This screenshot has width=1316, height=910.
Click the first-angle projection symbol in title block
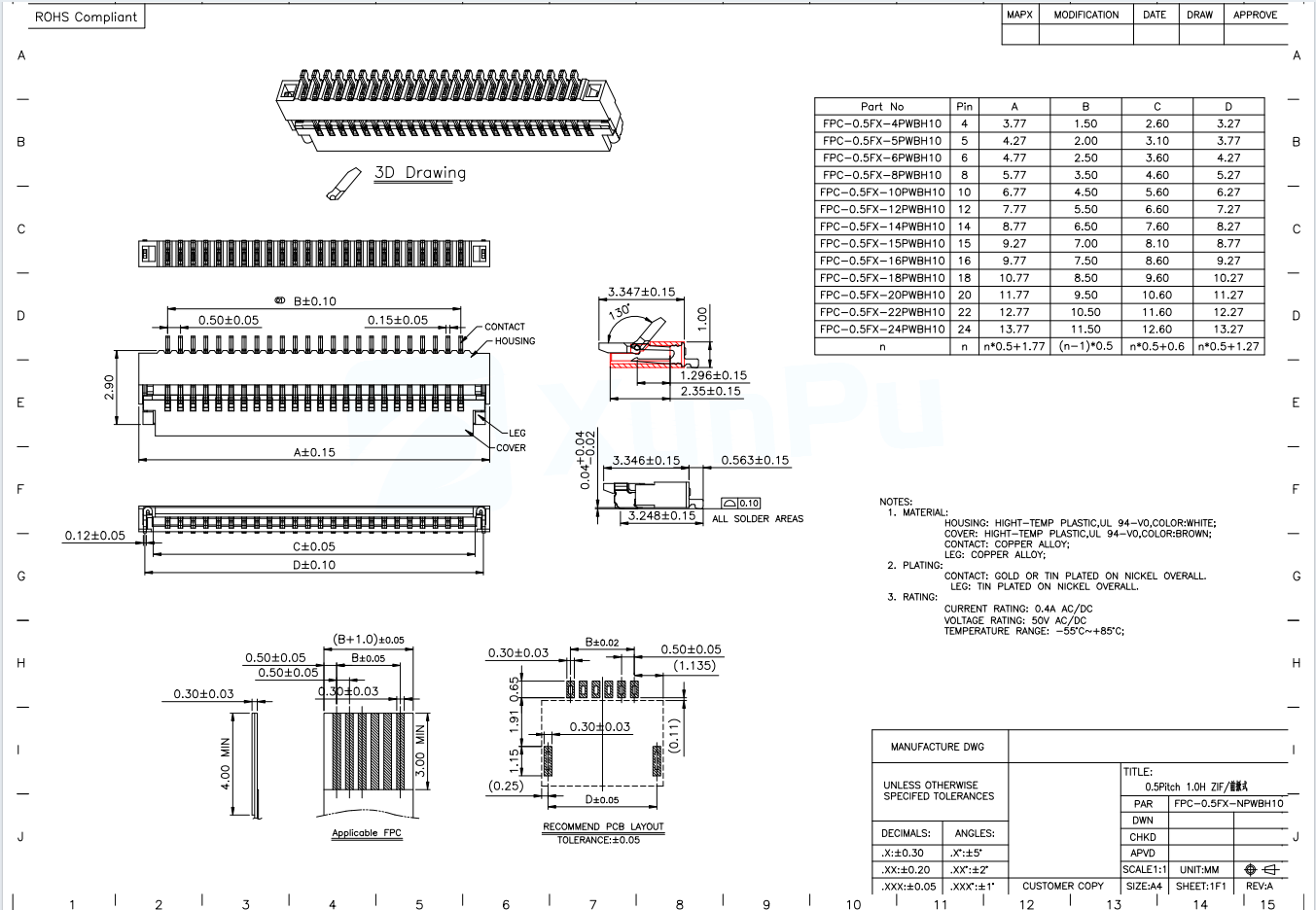point(1260,869)
